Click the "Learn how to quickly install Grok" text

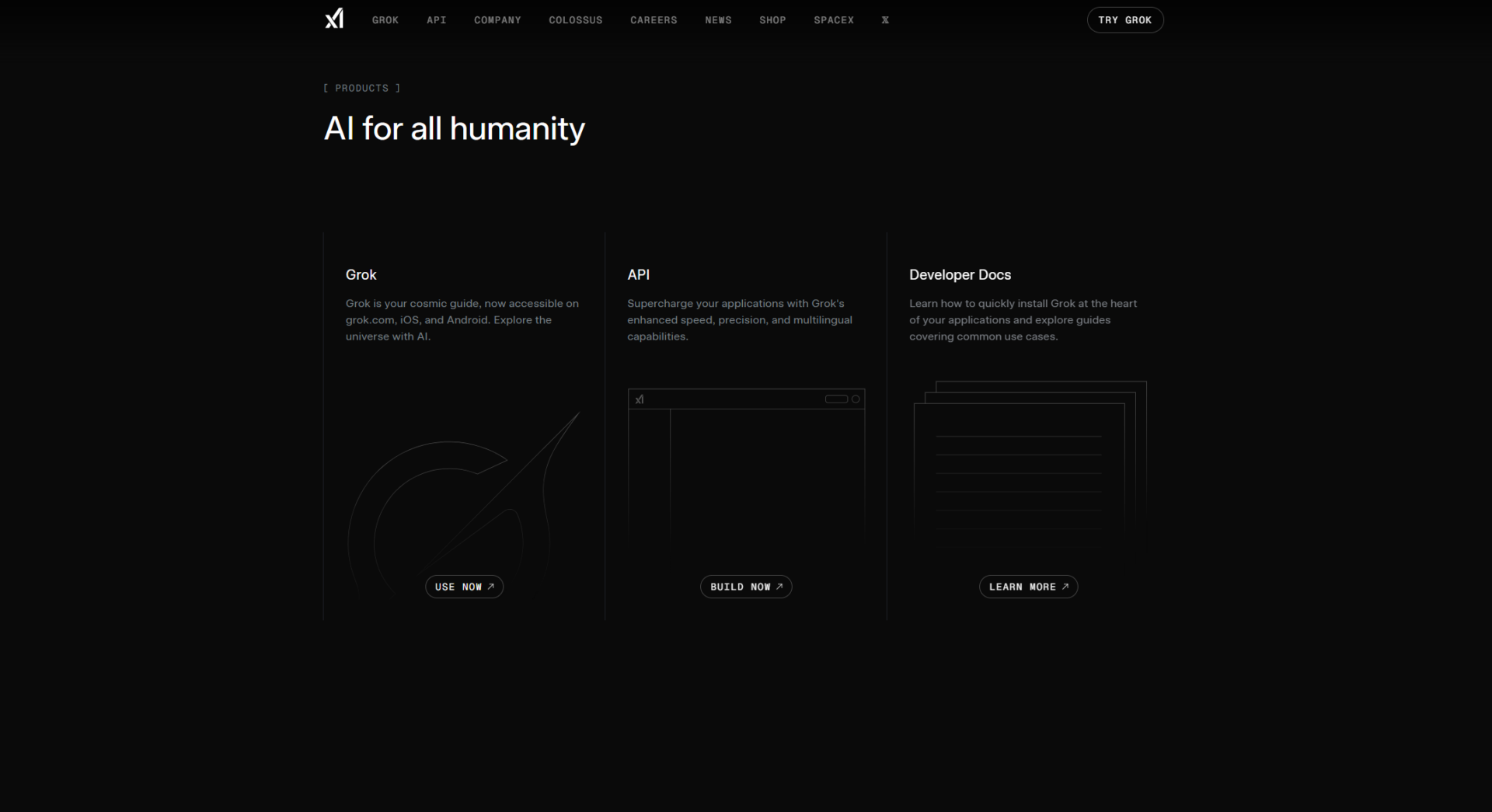pyautogui.click(x=1023, y=320)
